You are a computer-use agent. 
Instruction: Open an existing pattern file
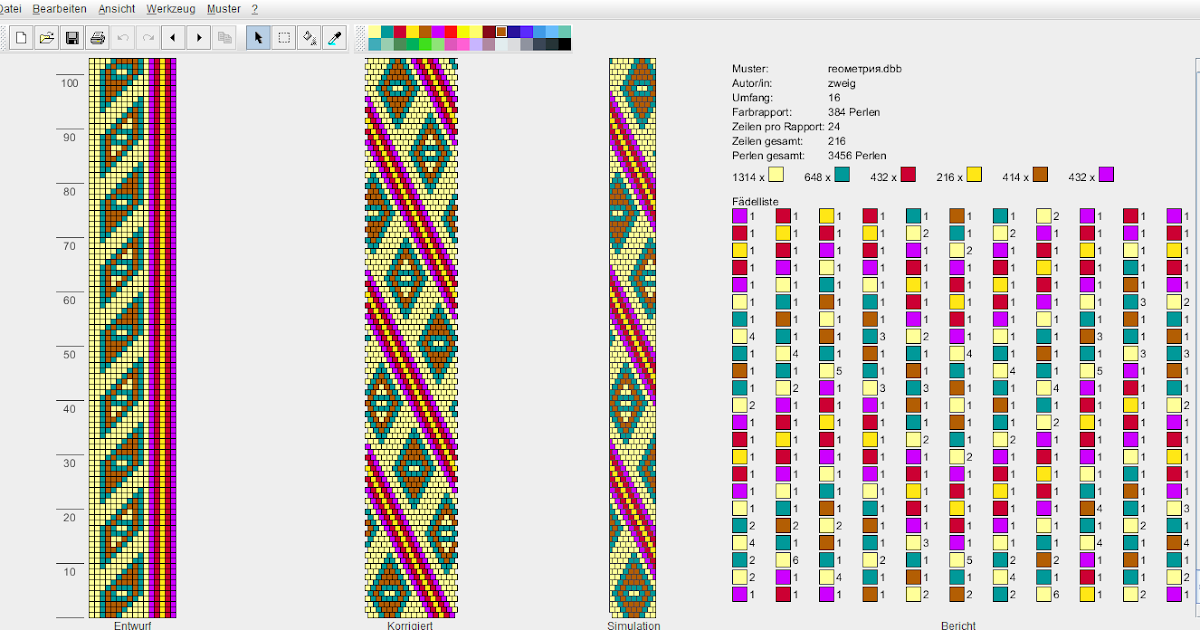46,38
